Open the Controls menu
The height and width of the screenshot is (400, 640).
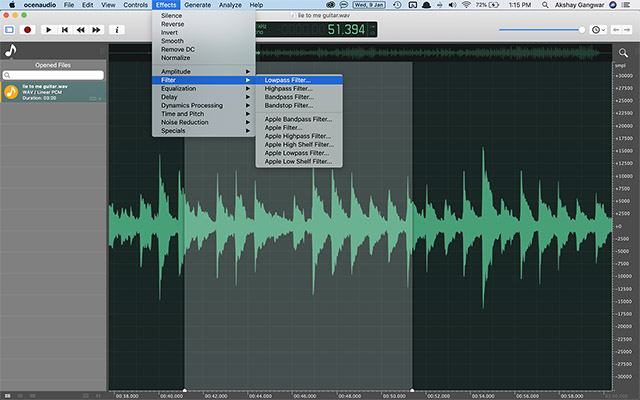(136, 5)
